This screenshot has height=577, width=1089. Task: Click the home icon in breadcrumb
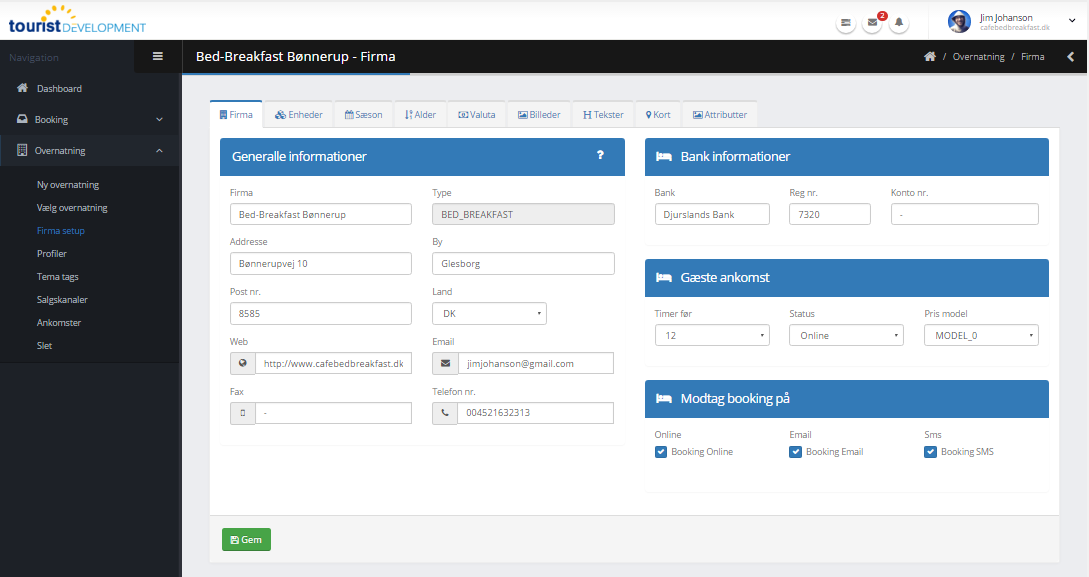(929, 57)
